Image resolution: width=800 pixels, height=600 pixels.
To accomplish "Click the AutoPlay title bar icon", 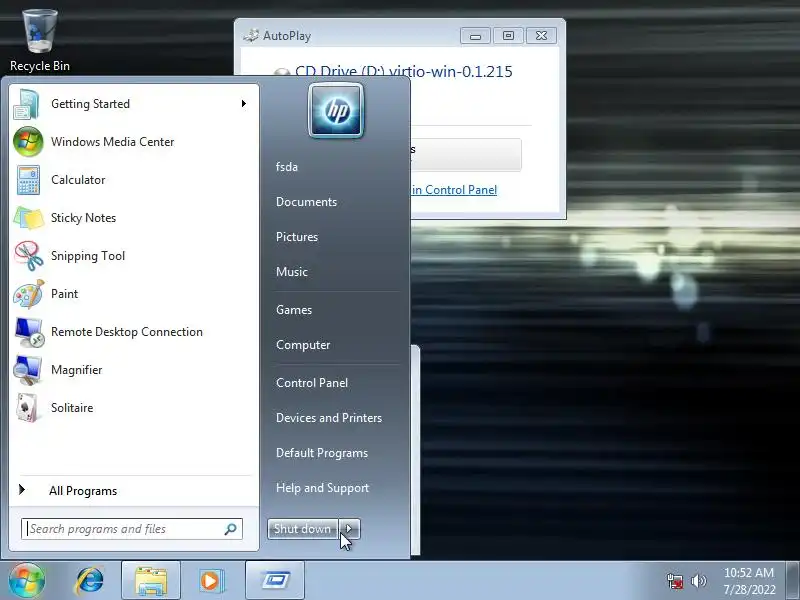I will click(251, 36).
